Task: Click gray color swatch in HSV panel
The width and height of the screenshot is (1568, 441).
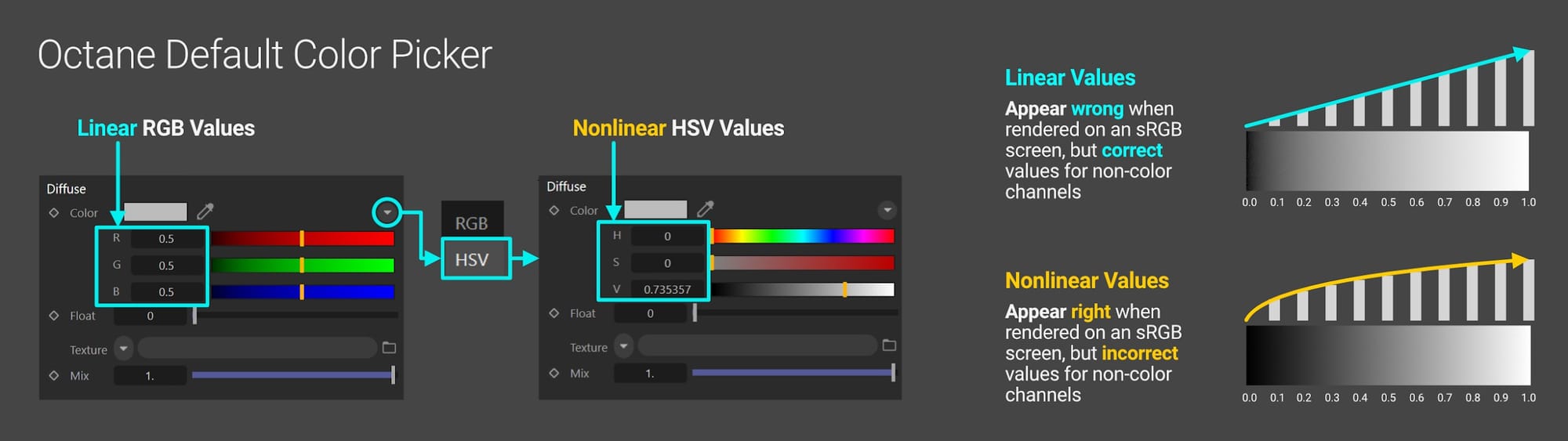Action: click(655, 209)
